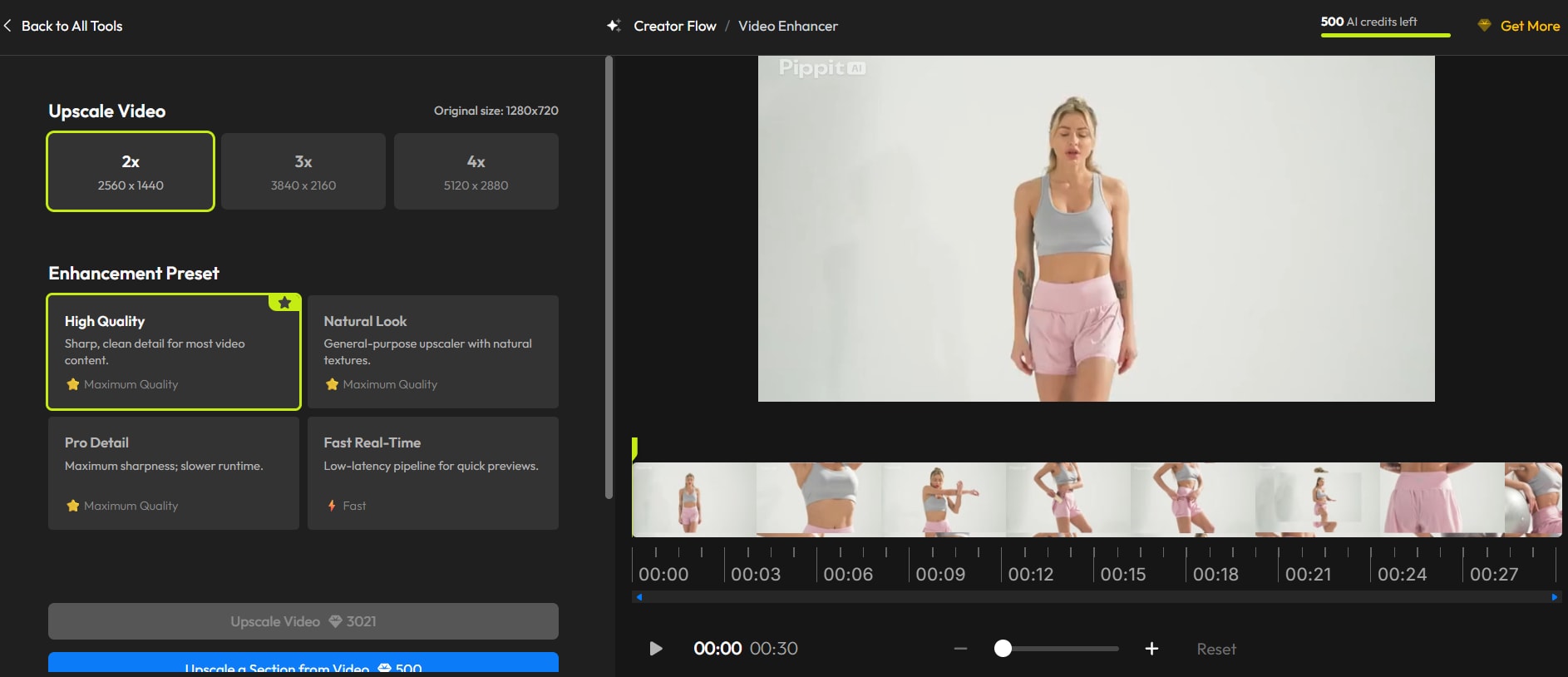Viewport: 1568px width, 677px height.
Task: Click the AI credits progress bar
Action: tap(1385, 35)
